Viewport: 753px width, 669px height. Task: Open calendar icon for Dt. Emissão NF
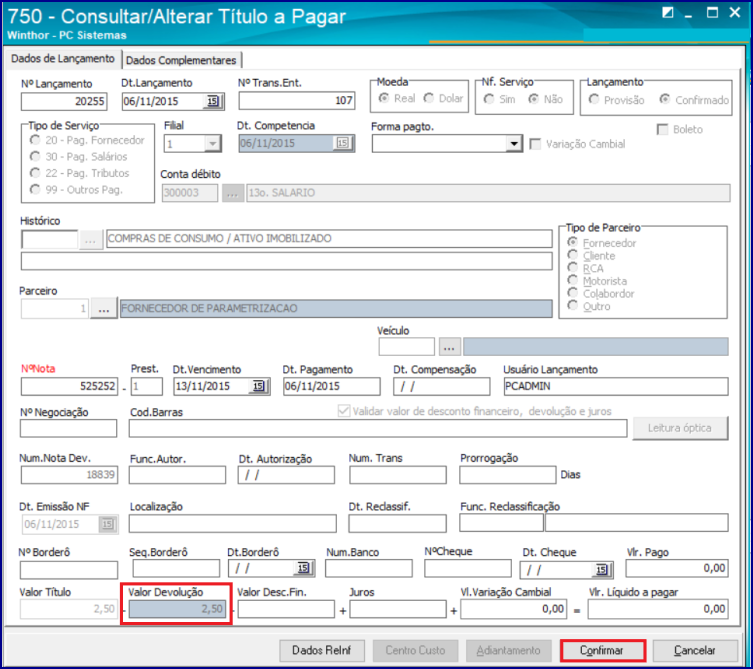tap(108, 524)
